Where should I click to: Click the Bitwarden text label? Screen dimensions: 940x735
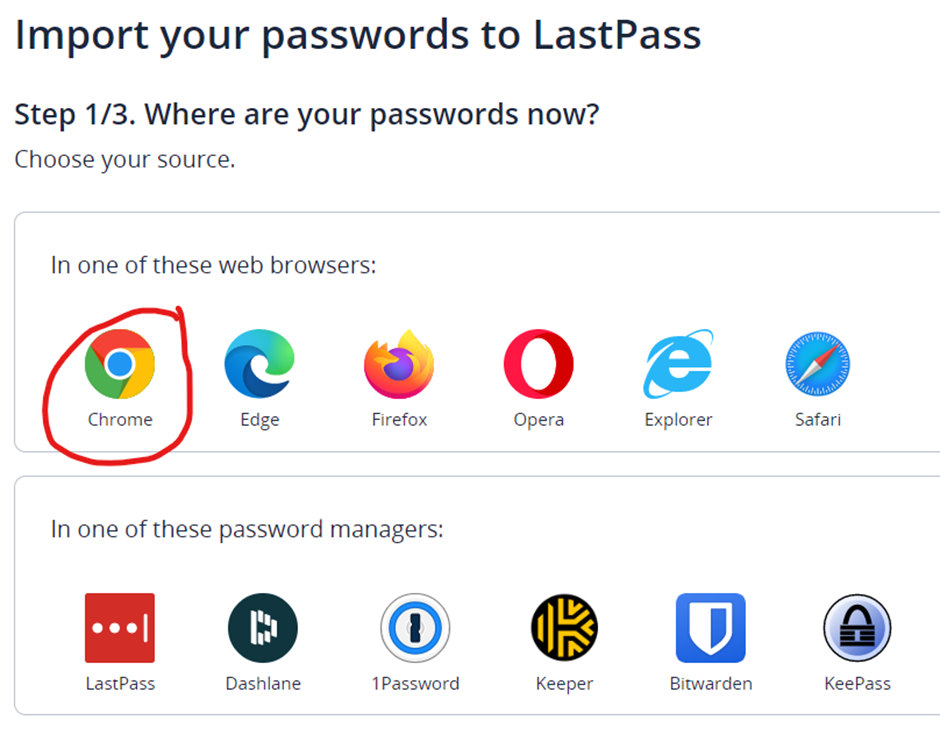(711, 683)
